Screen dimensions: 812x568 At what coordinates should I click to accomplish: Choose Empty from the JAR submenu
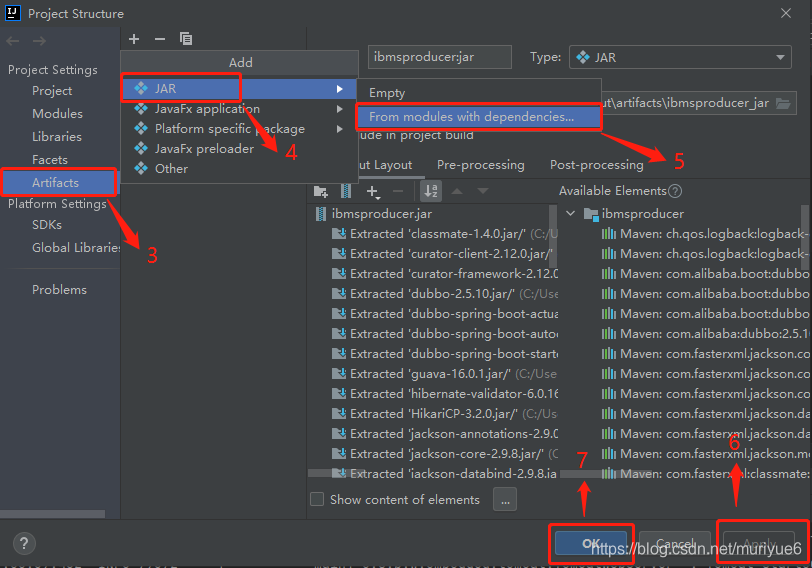479,93
